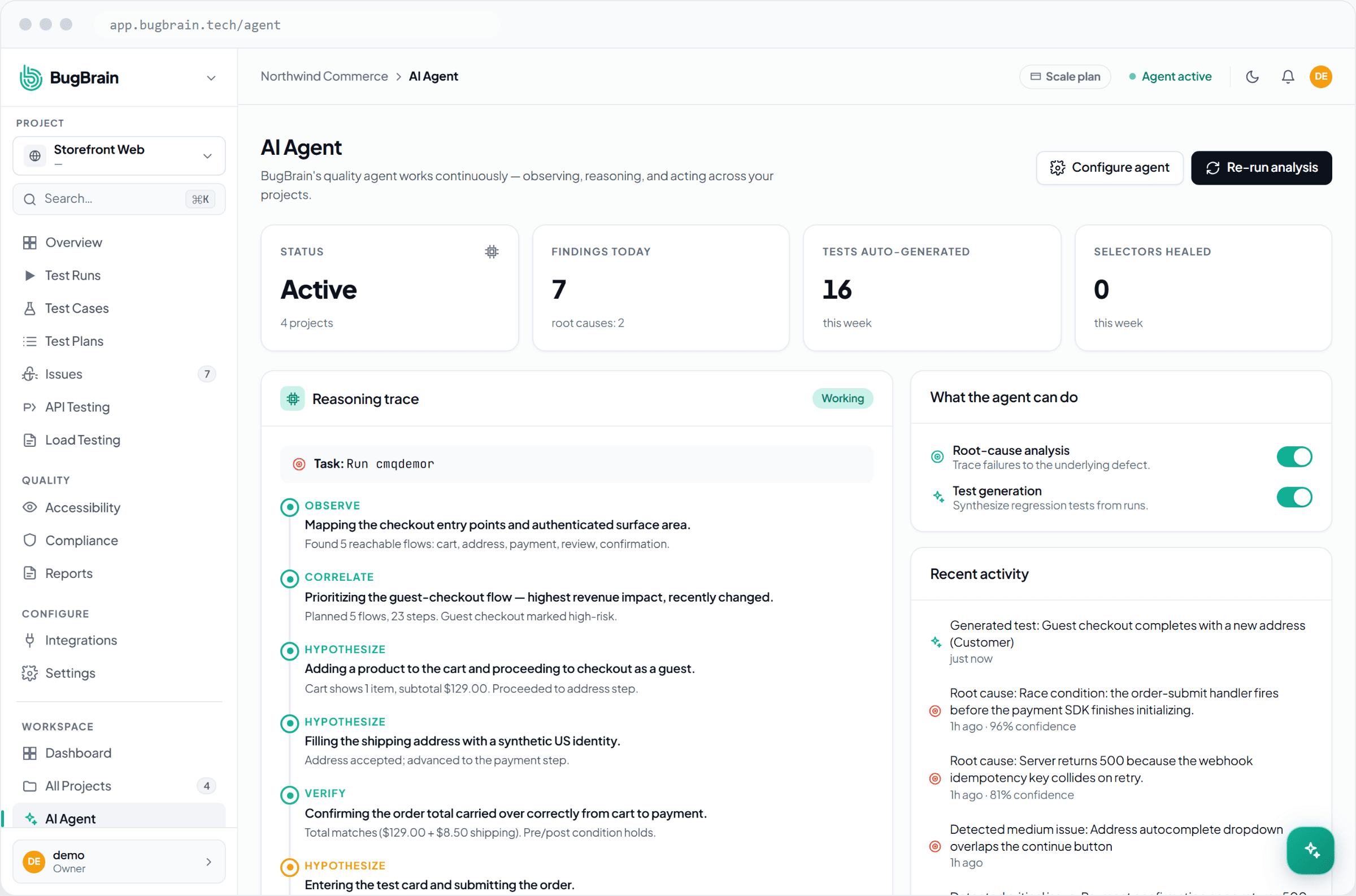1356x896 pixels.
Task: Click the refresh icon in Re-run analysis
Action: coord(1212,167)
